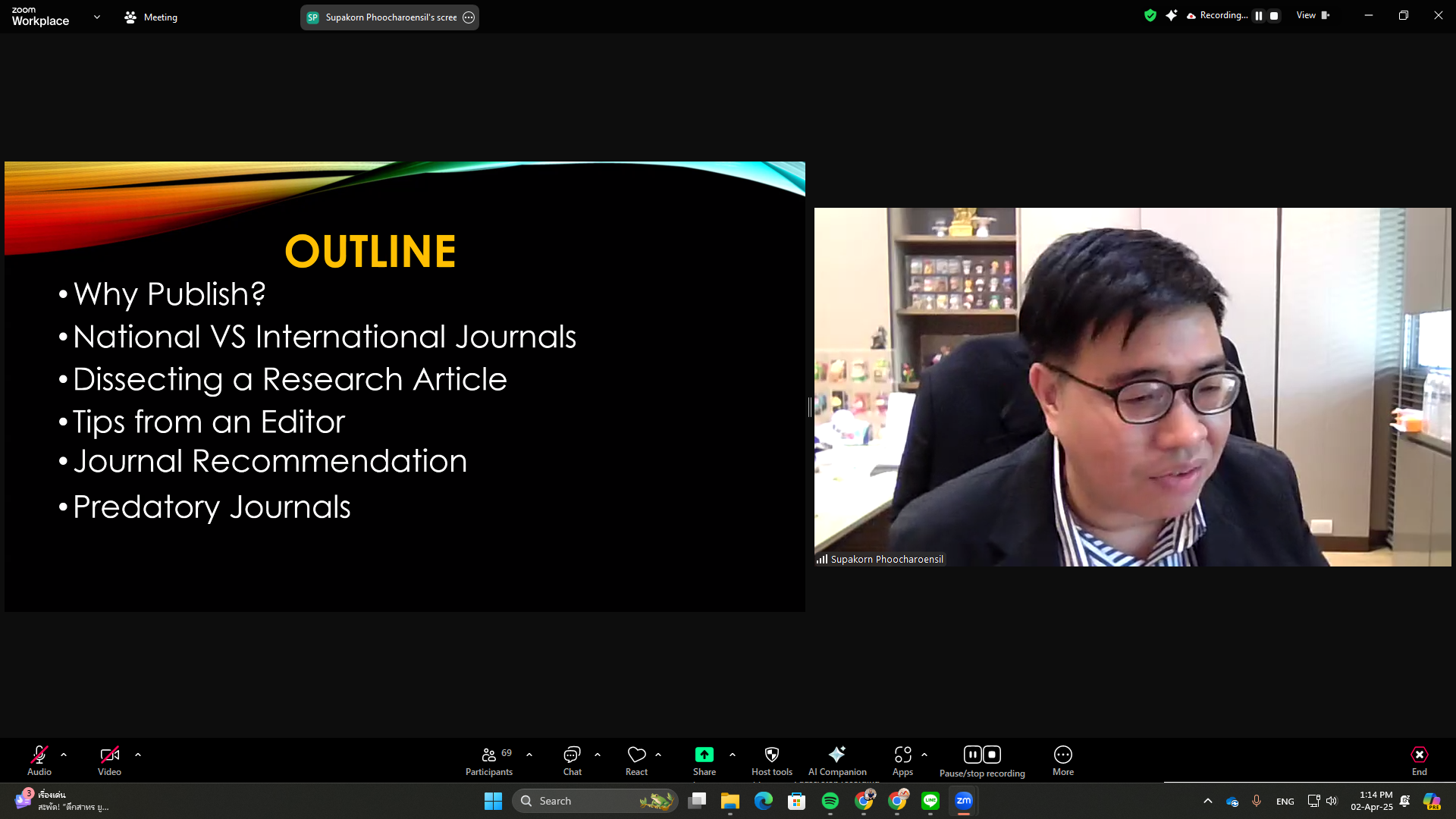
Task: Select the Meeting tab at top
Action: 151,17
